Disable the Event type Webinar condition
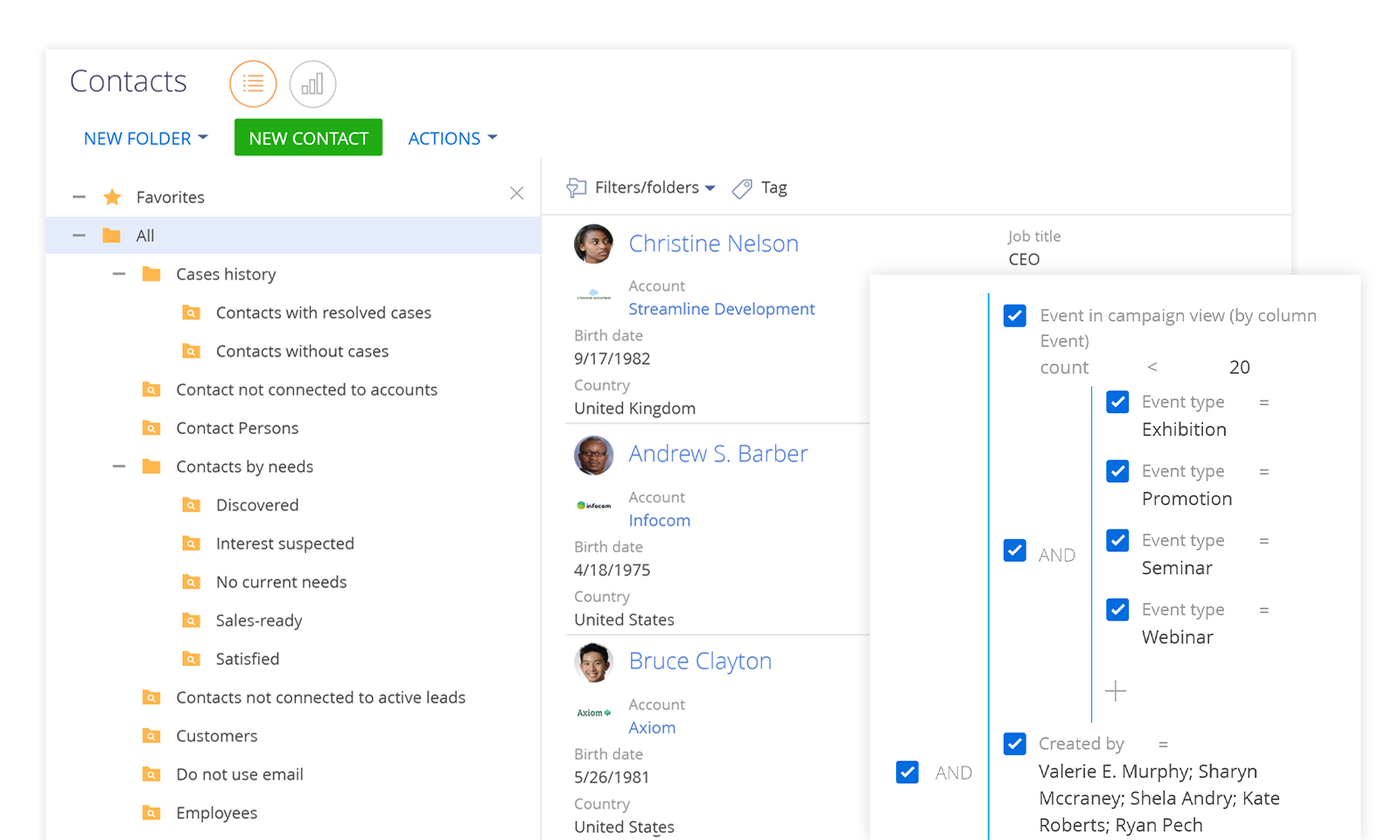Image resolution: width=1400 pixels, height=840 pixels. [1117, 609]
